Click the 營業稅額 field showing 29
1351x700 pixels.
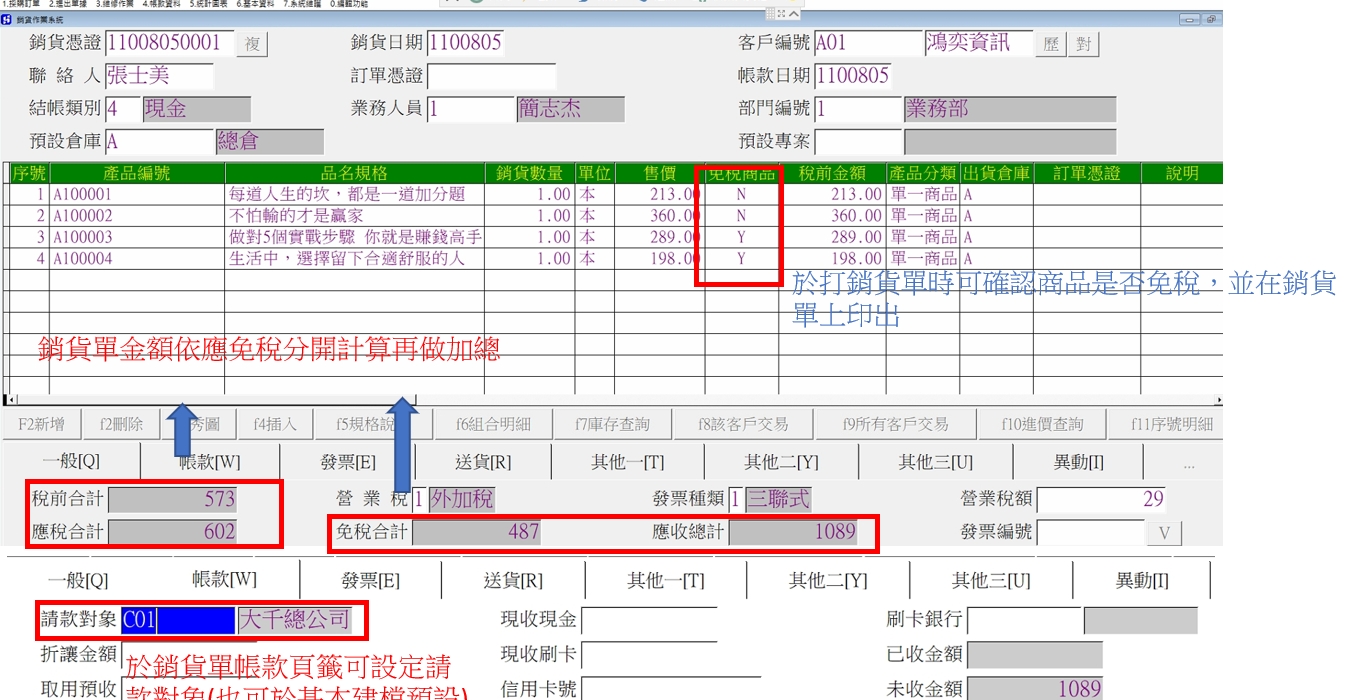pos(1101,499)
